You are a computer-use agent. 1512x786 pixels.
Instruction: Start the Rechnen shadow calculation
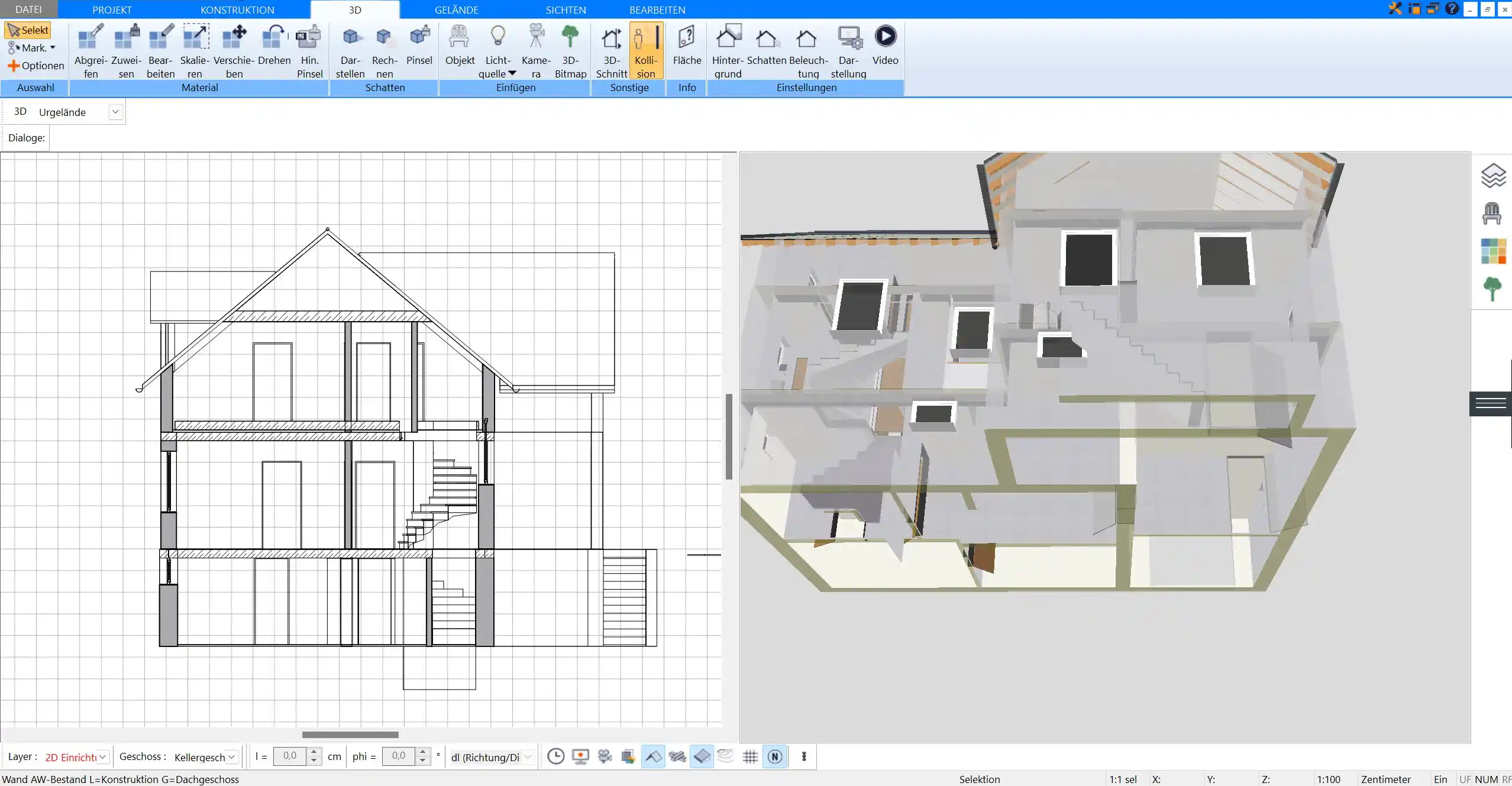(x=385, y=51)
